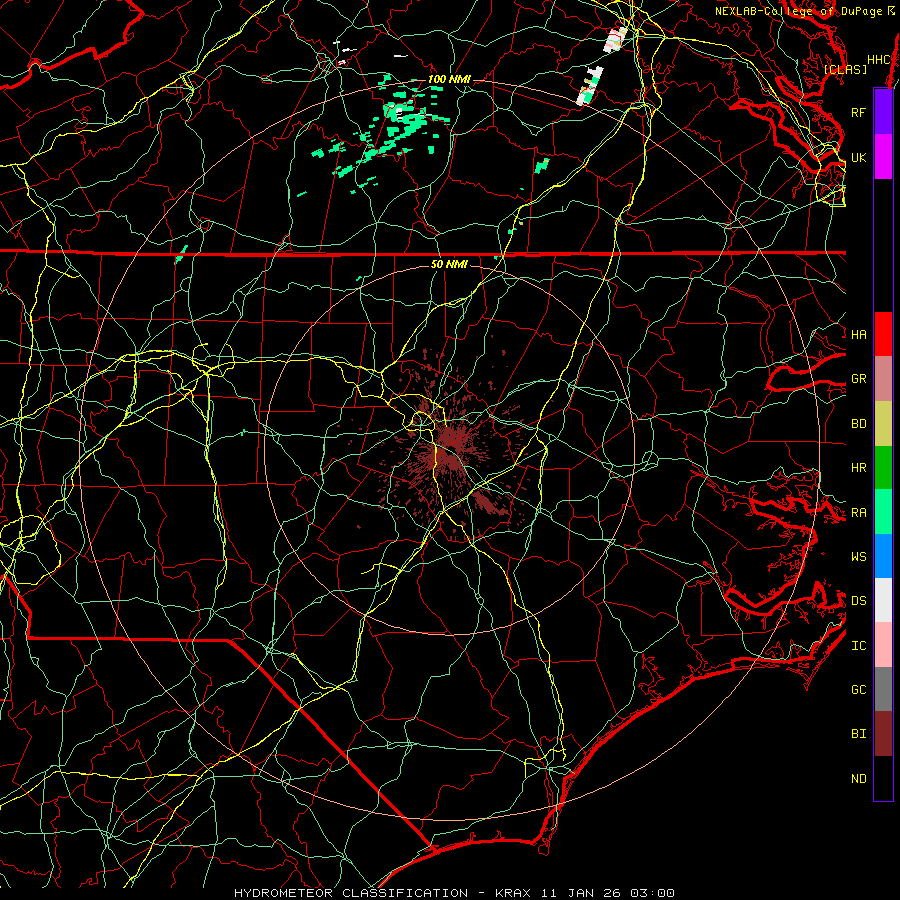Click the 'BD' legend label
This screenshot has width=900, height=900.
(x=858, y=424)
